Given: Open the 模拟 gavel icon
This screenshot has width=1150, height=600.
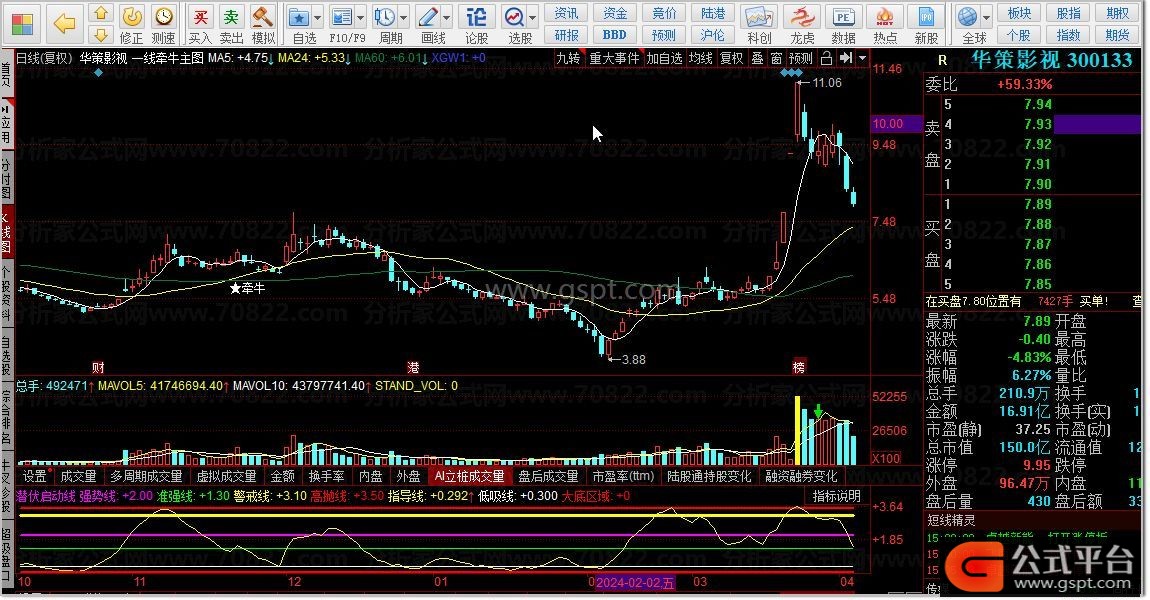Looking at the screenshot, I should pos(263,16).
